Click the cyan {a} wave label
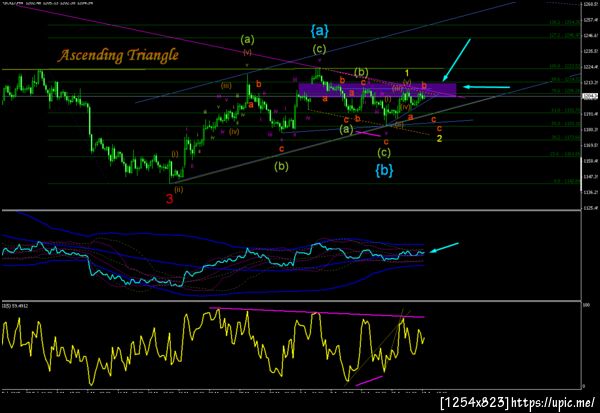Viewport: 600px width, 413px height. click(x=319, y=31)
